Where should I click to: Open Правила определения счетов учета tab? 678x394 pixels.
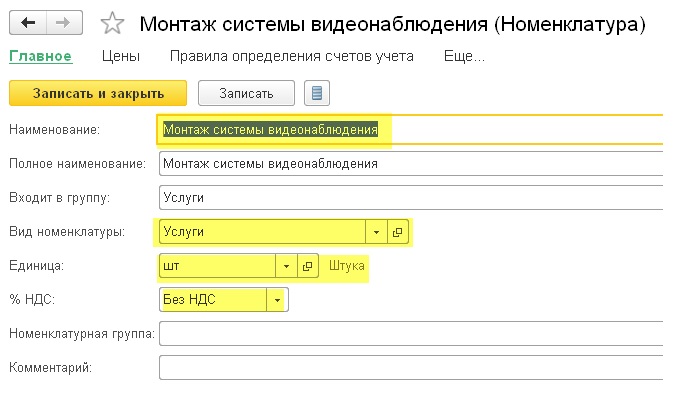[x=291, y=56]
